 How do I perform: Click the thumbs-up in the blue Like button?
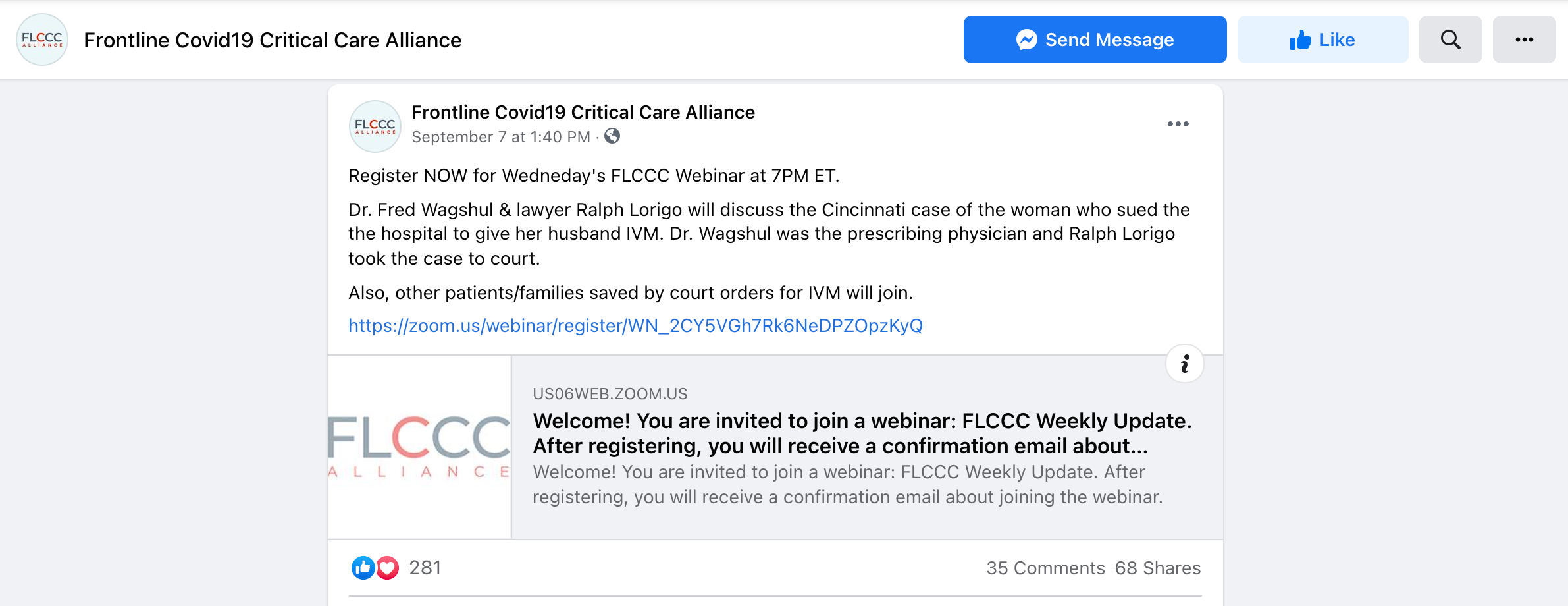click(x=1299, y=40)
